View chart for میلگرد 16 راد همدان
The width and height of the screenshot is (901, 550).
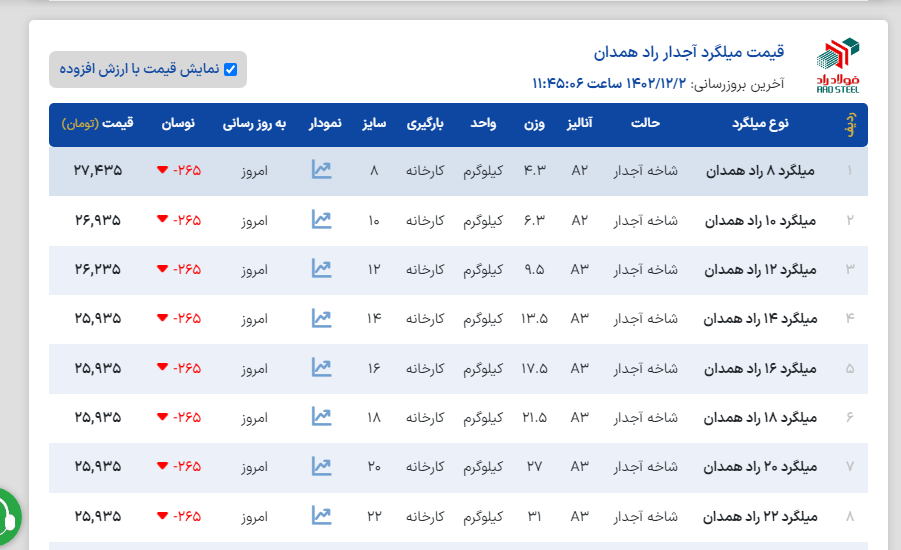[x=321, y=367]
